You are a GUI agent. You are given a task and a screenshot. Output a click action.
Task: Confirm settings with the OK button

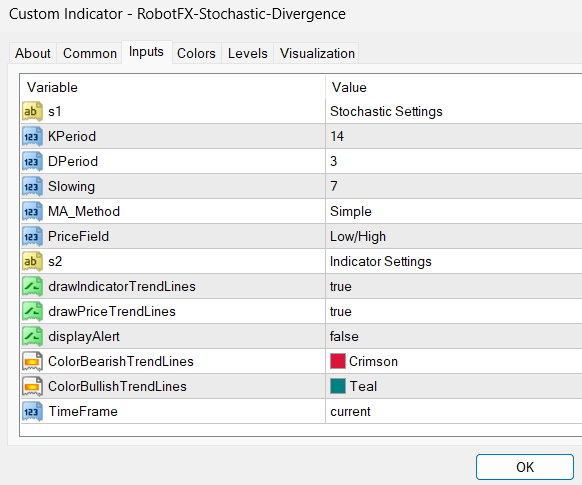(x=525, y=467)
